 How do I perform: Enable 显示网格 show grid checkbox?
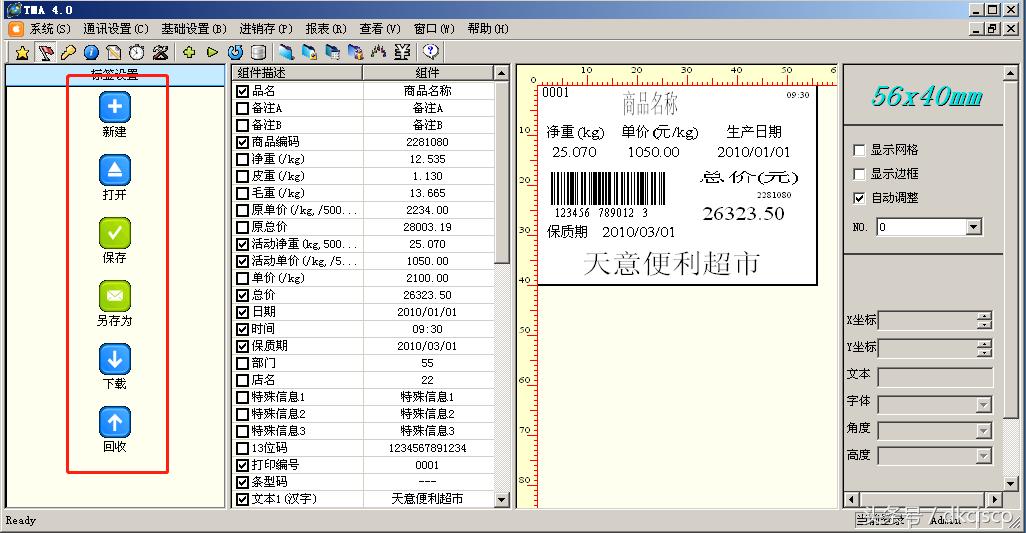click(x=859, y=150)
